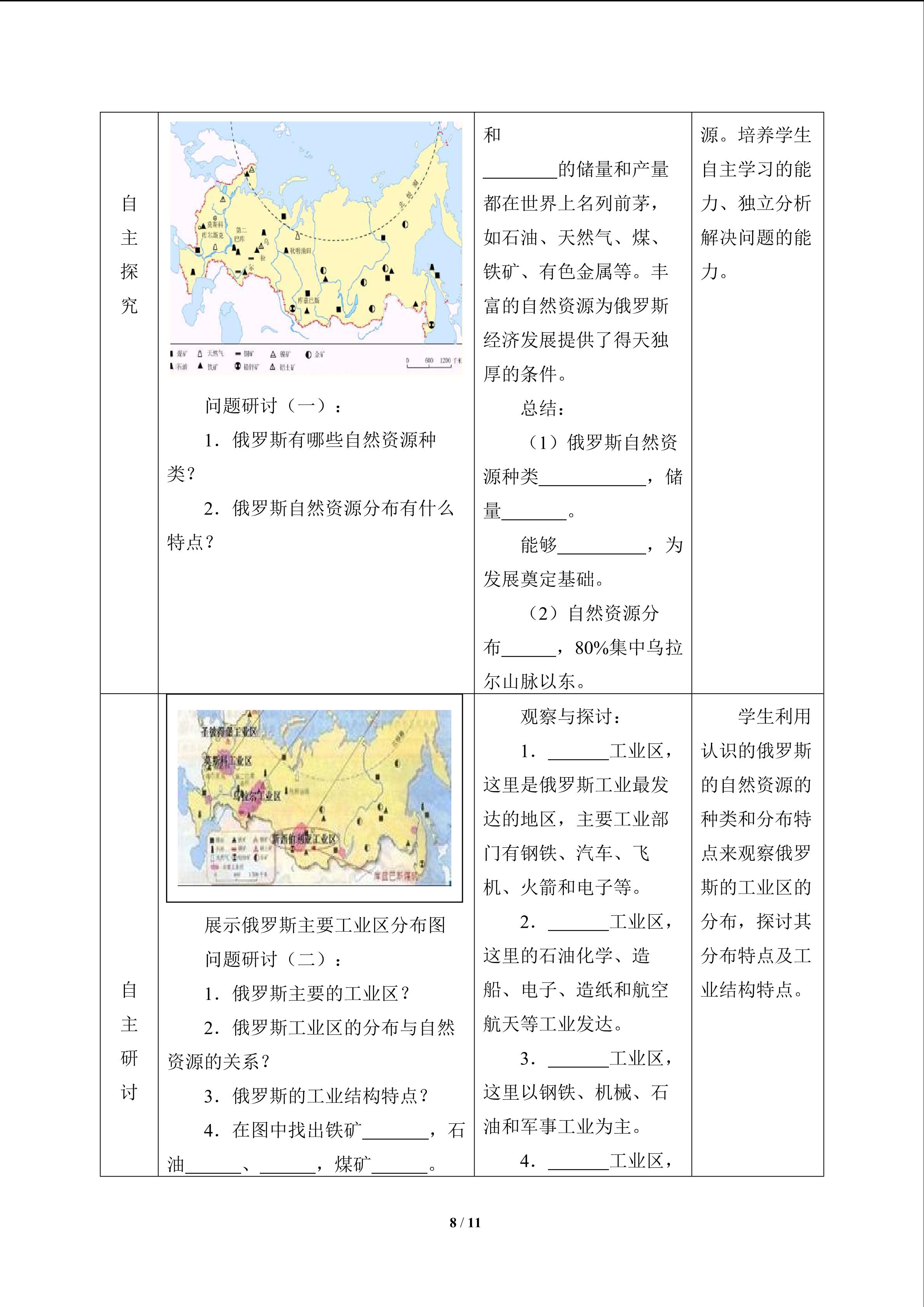The width and height of the screenshot is (924, 1307).
Task: Click question 俄罗斯主要的工业区？
Action: (x=308, y=993)
